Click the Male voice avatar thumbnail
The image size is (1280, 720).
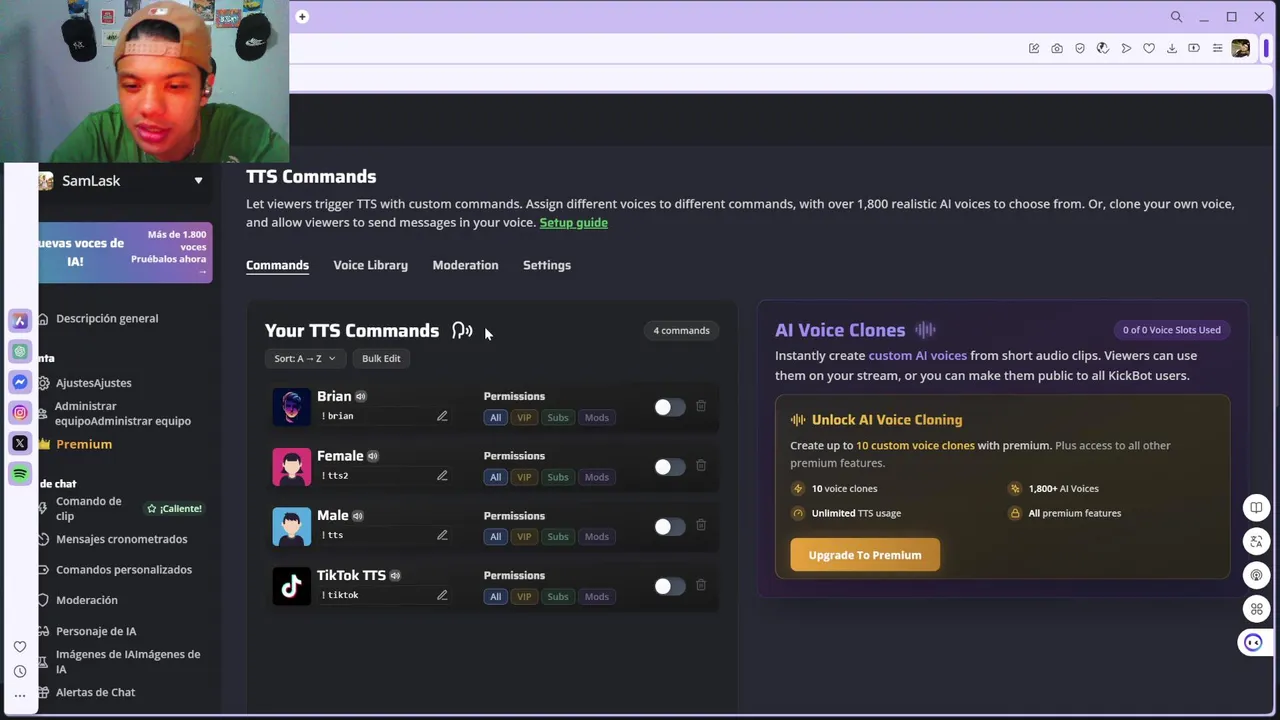pos(292,526)
